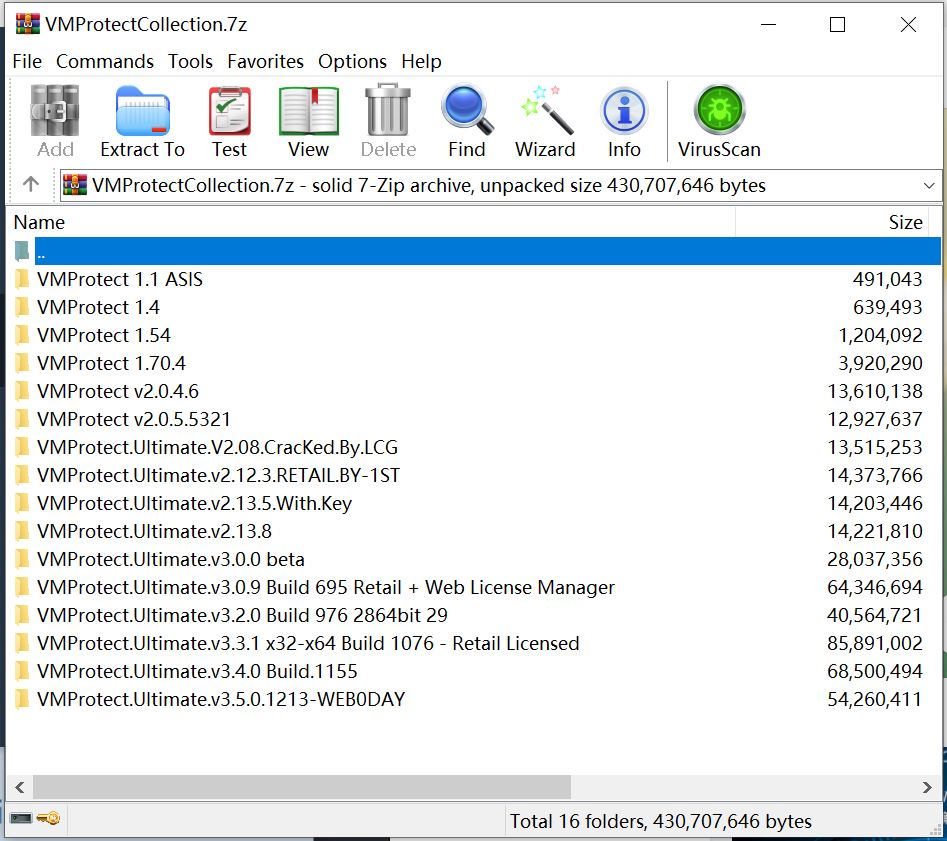The height and width of the screenshot is (841, 947).
Task: Click the Total 16 folders status text
Action: click(x=661, y=820)
